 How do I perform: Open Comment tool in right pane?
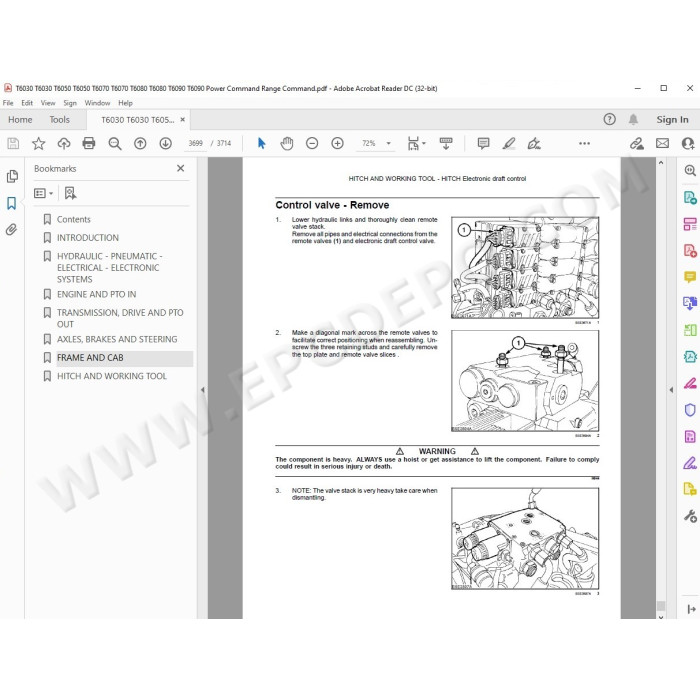[x=690, y=277]
